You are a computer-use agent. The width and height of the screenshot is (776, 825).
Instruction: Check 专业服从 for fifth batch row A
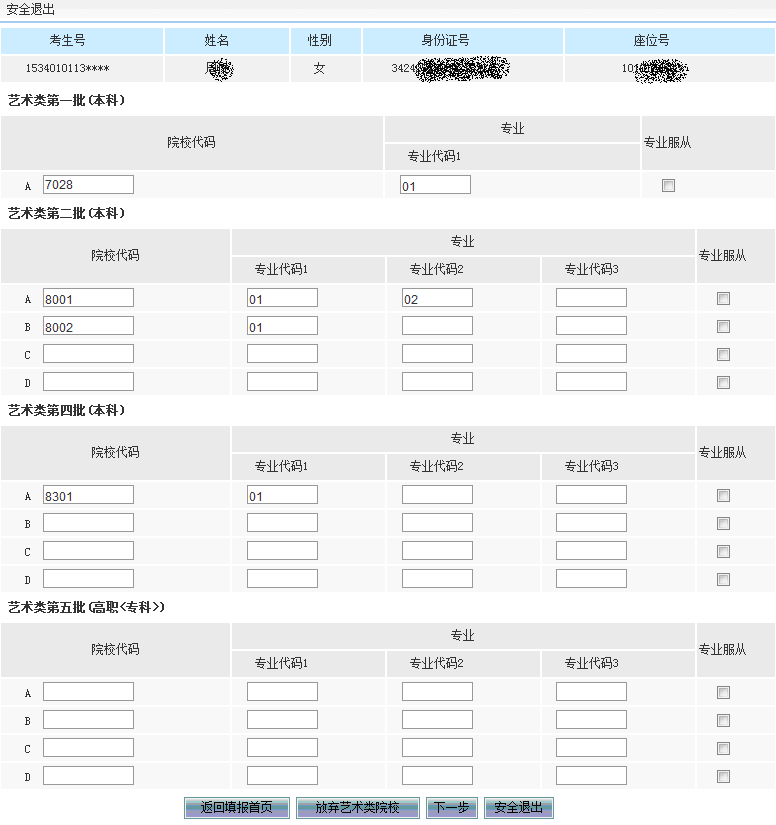(x=723, y=692)
